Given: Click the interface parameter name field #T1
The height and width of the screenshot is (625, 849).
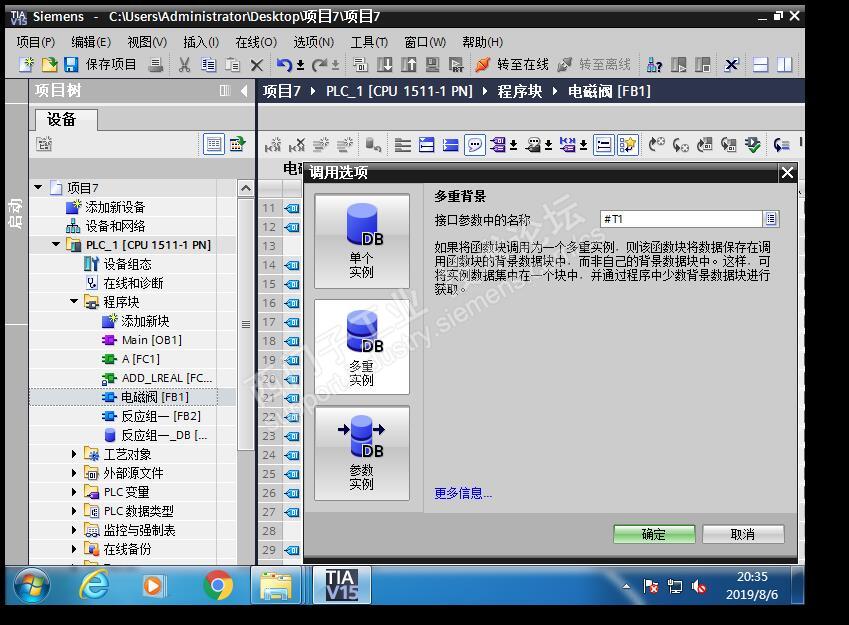Looking at the screenshot, I should point(681,219).
